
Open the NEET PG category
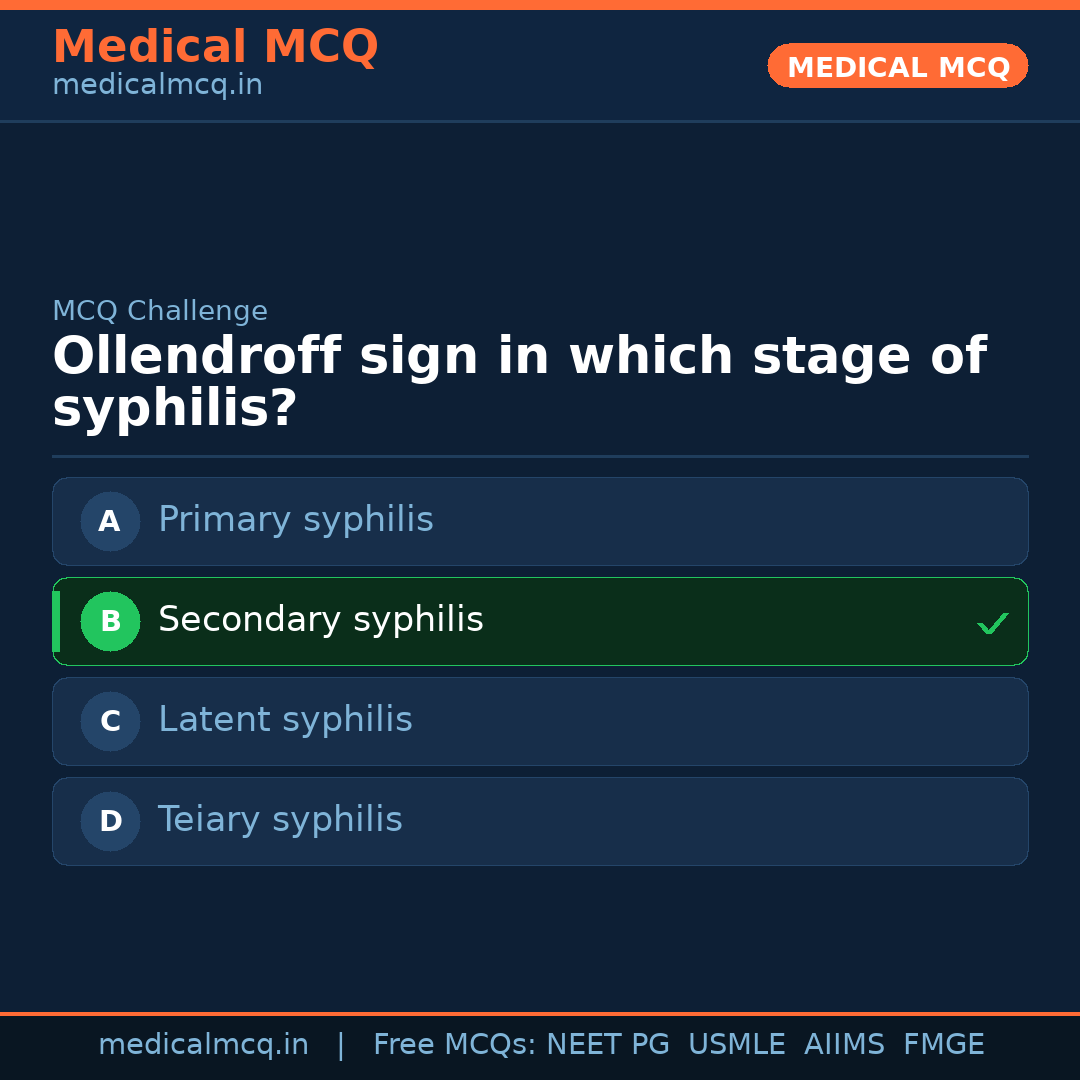607,1043
